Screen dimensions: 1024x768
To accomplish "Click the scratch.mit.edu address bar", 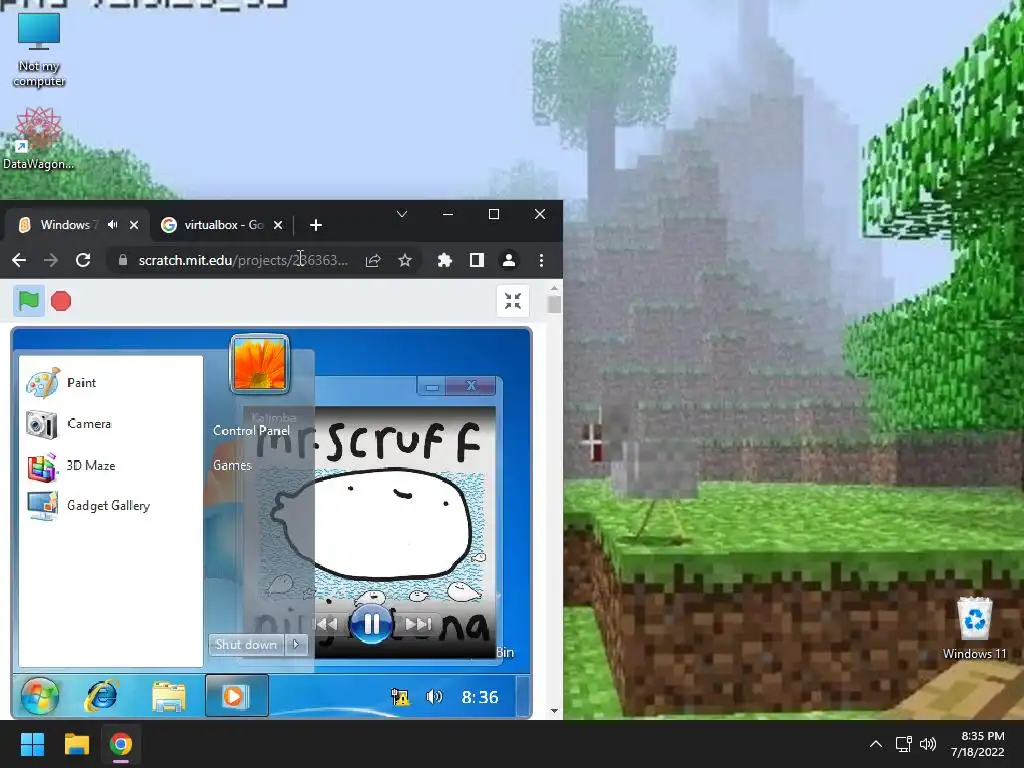I will click(x=243, y=260).
